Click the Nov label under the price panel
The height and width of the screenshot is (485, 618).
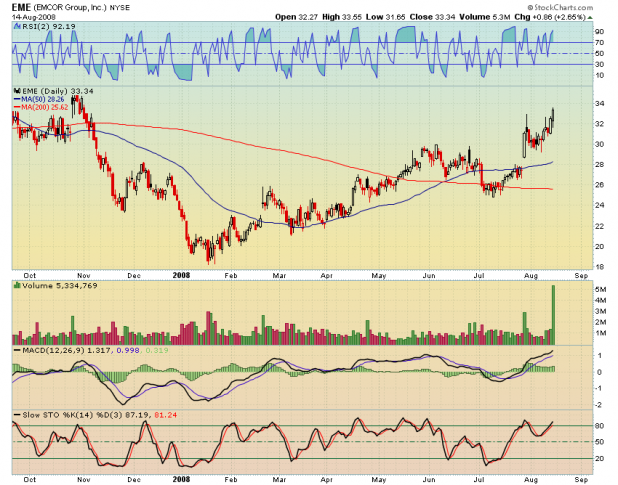(x=84, y=275)
